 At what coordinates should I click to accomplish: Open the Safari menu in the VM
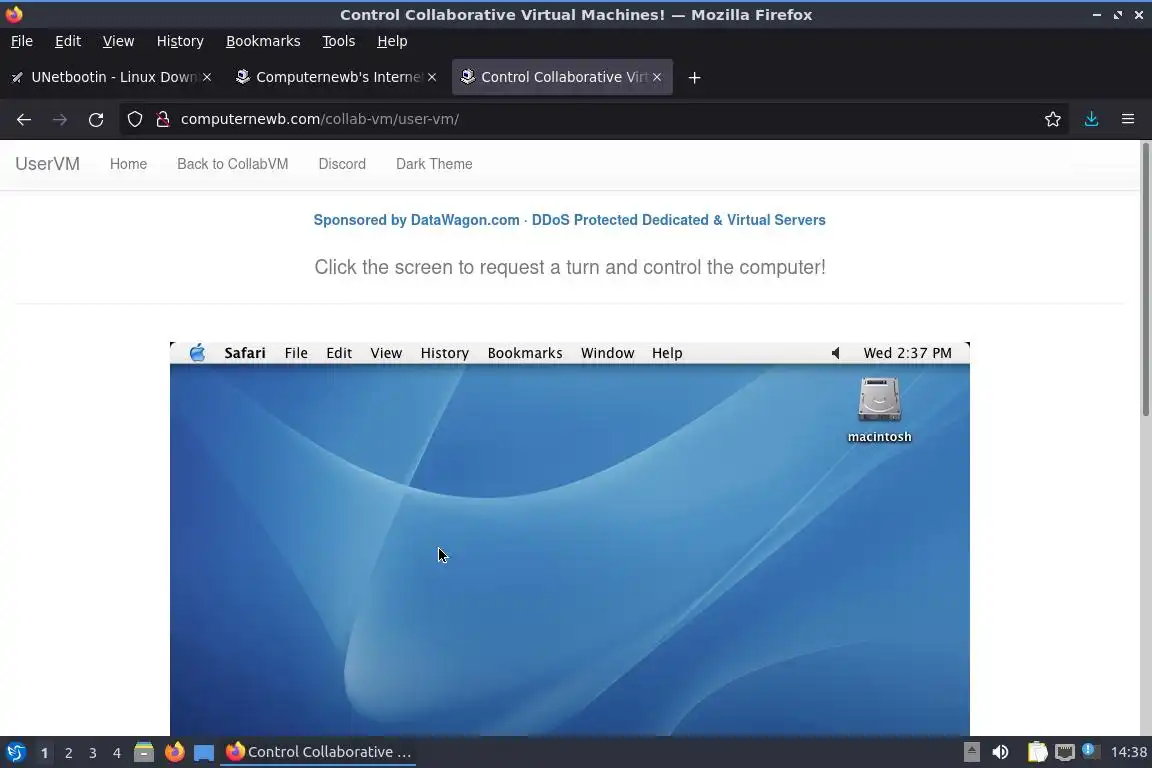point(245,353)
